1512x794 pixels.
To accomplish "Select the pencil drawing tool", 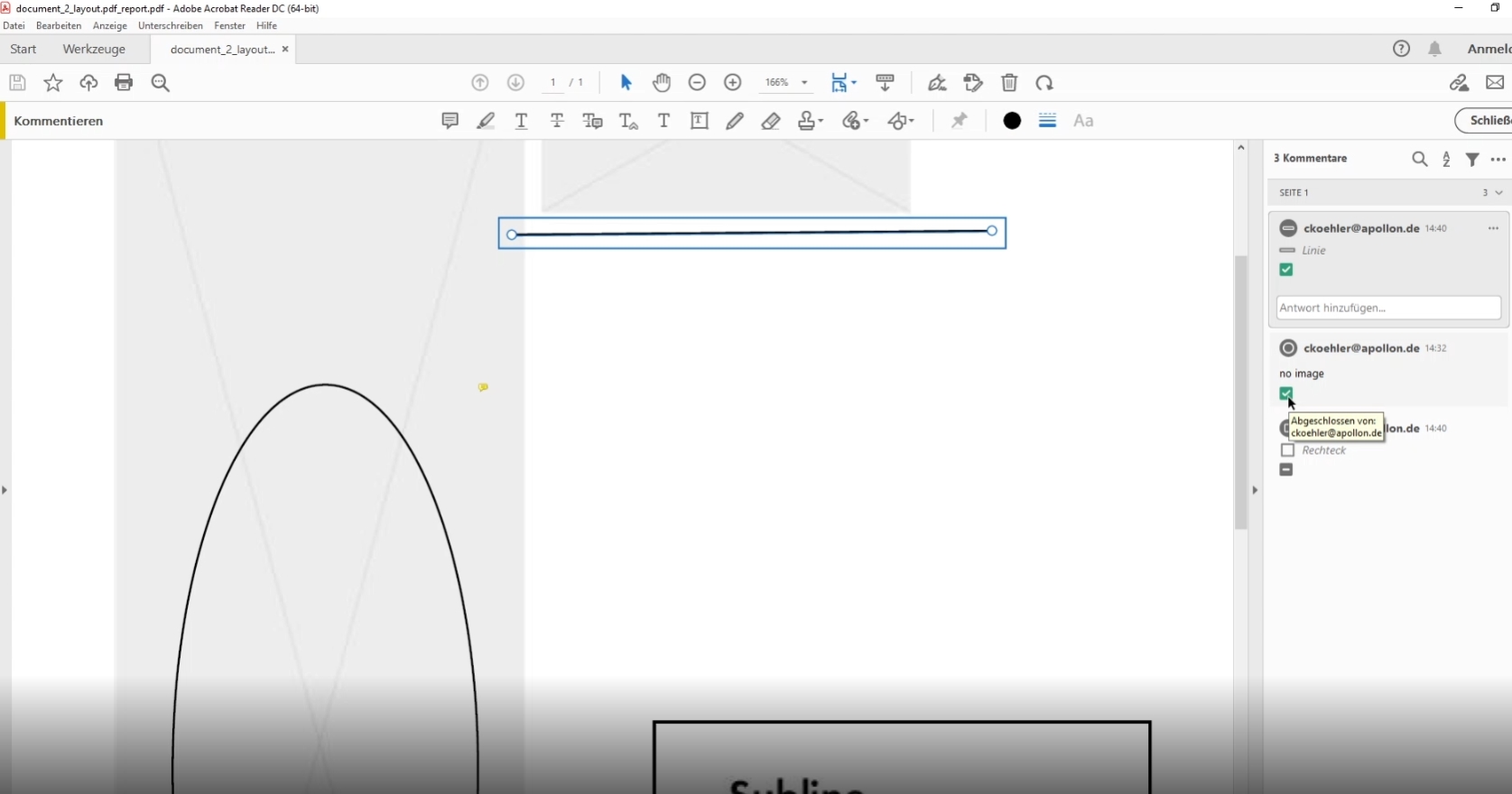I will click(x=735, y=121).
